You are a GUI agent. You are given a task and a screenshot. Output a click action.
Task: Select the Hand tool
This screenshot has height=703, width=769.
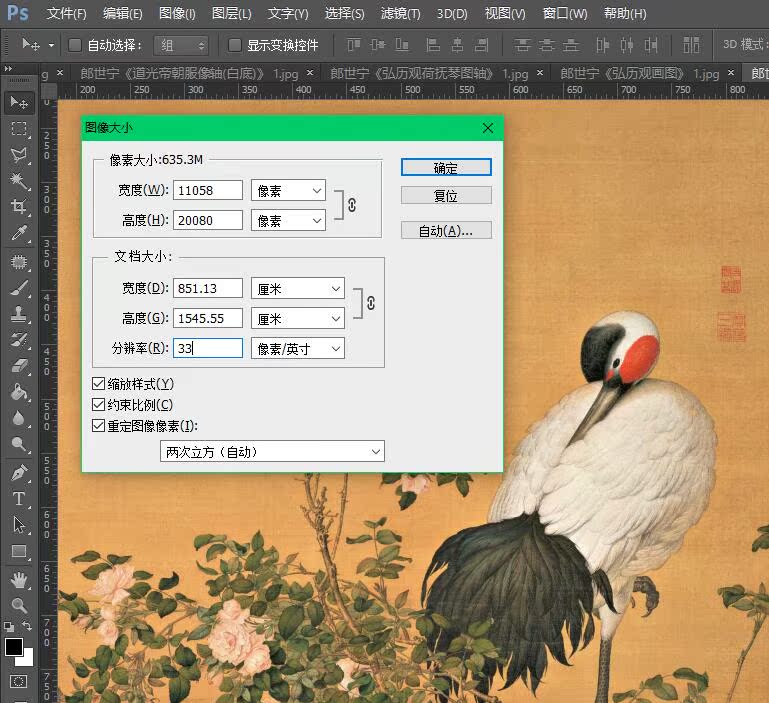point(19,579)
